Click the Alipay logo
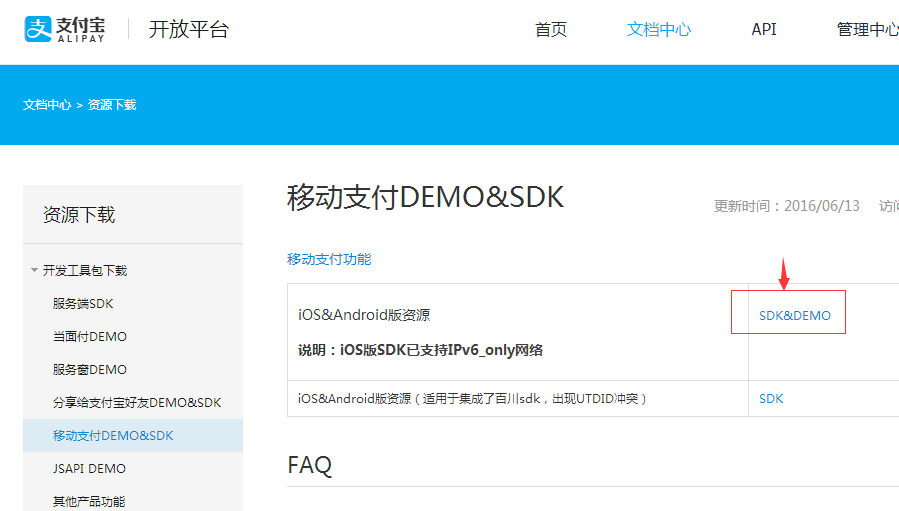899x511 pixels. tap(65, 29)
